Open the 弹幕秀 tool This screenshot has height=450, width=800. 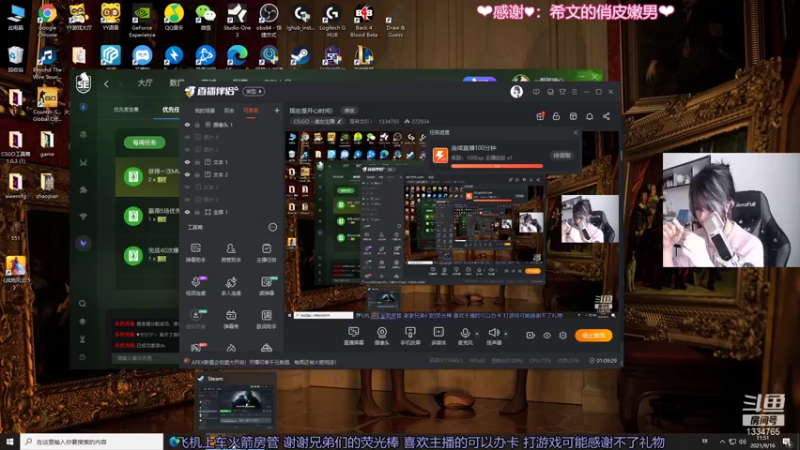click(231, 319)
